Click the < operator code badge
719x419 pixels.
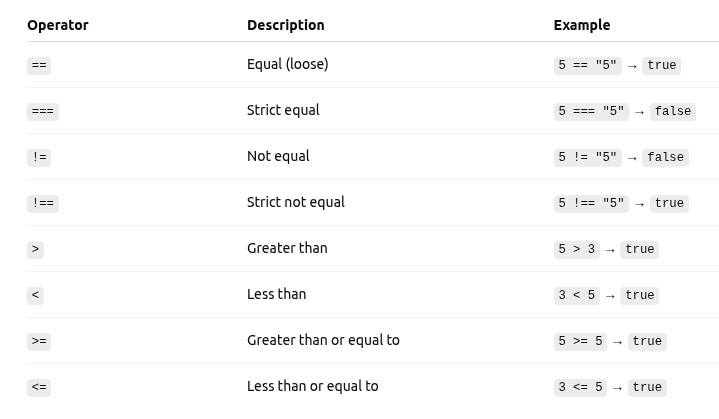pos(35,296)
